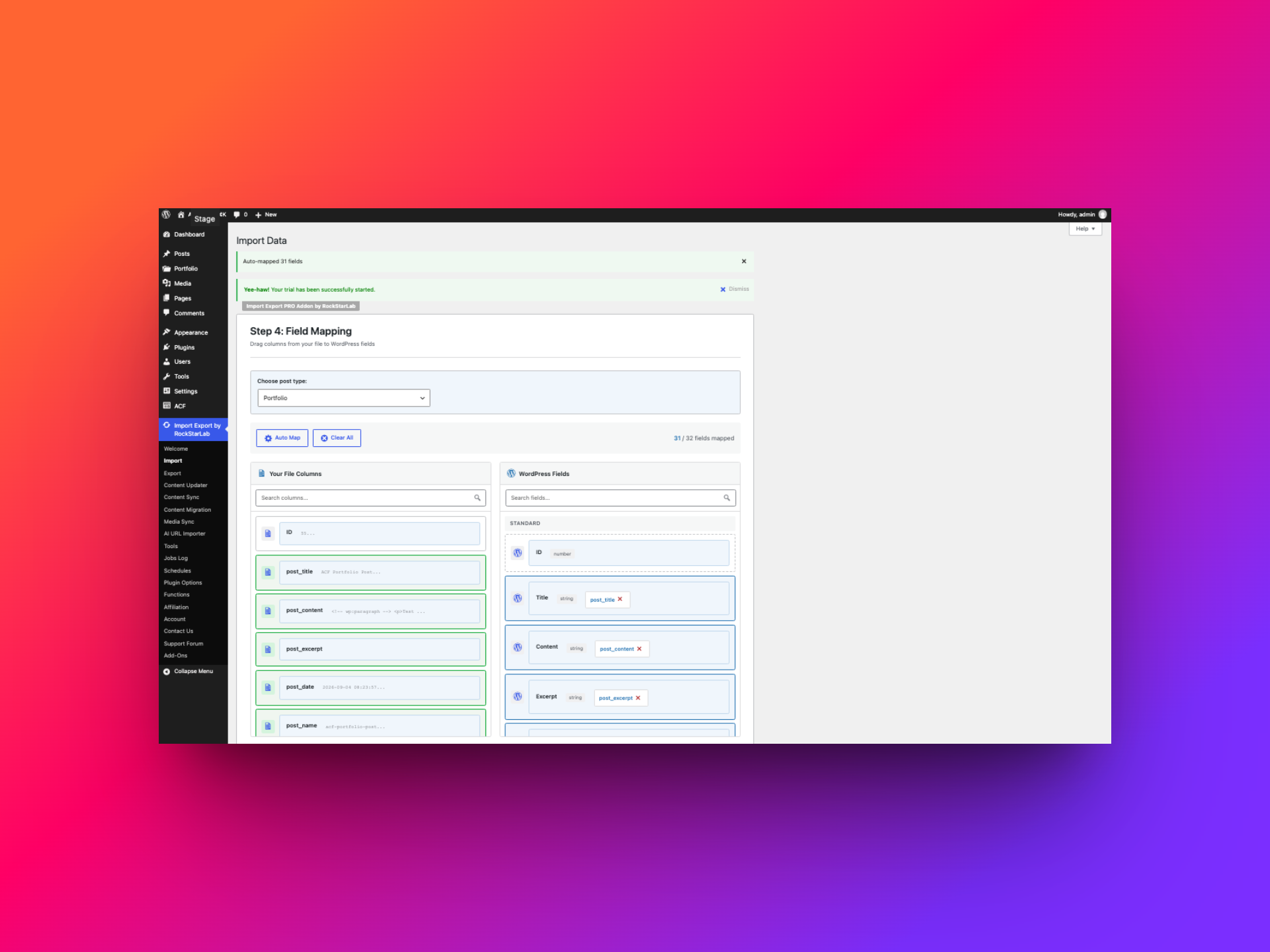Remove post_title mapping from Title field
The image size is (1270, 952).
pyautogui.click(x=620, y=600)
